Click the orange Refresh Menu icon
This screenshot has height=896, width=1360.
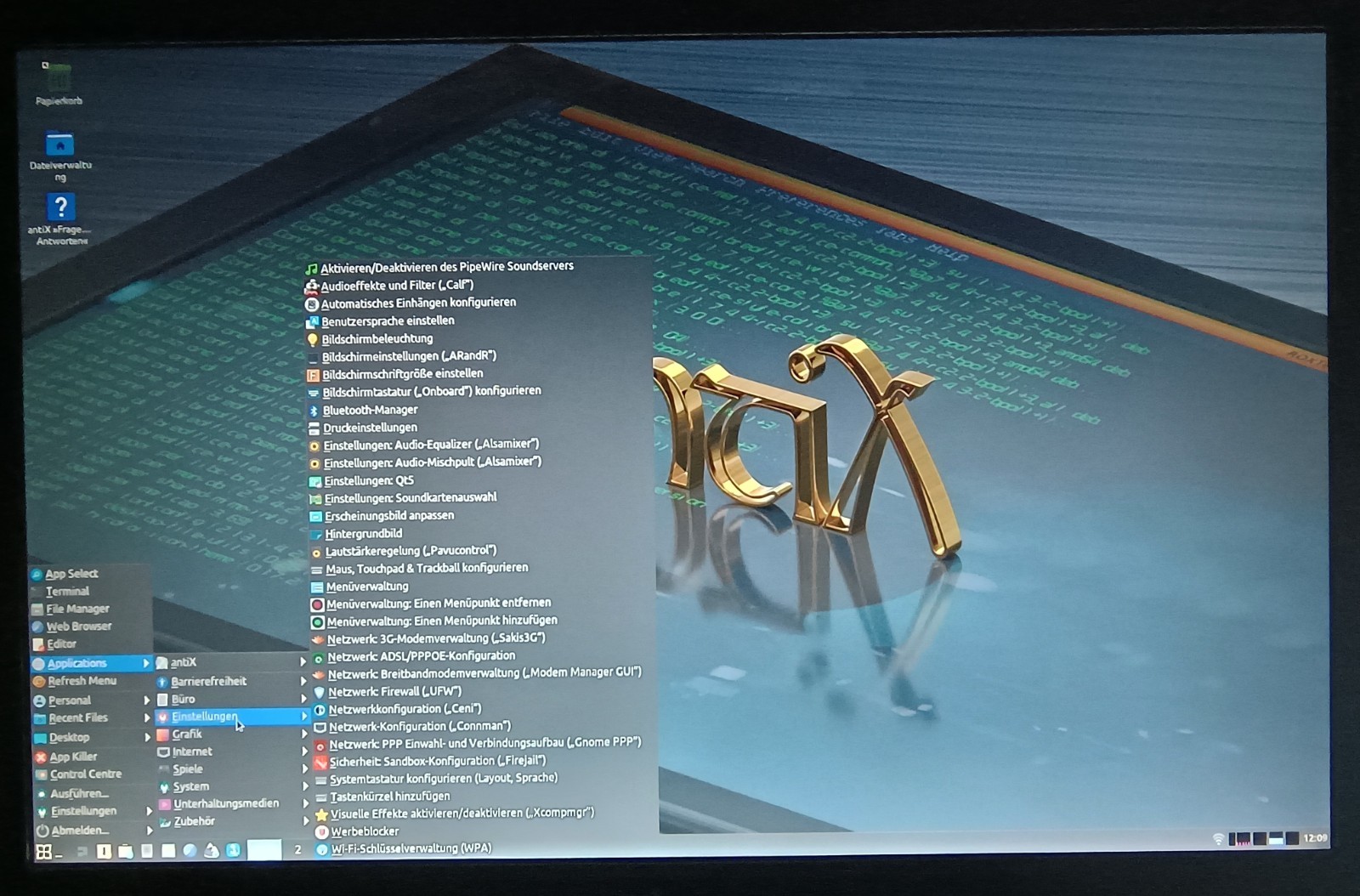point(38,681)
